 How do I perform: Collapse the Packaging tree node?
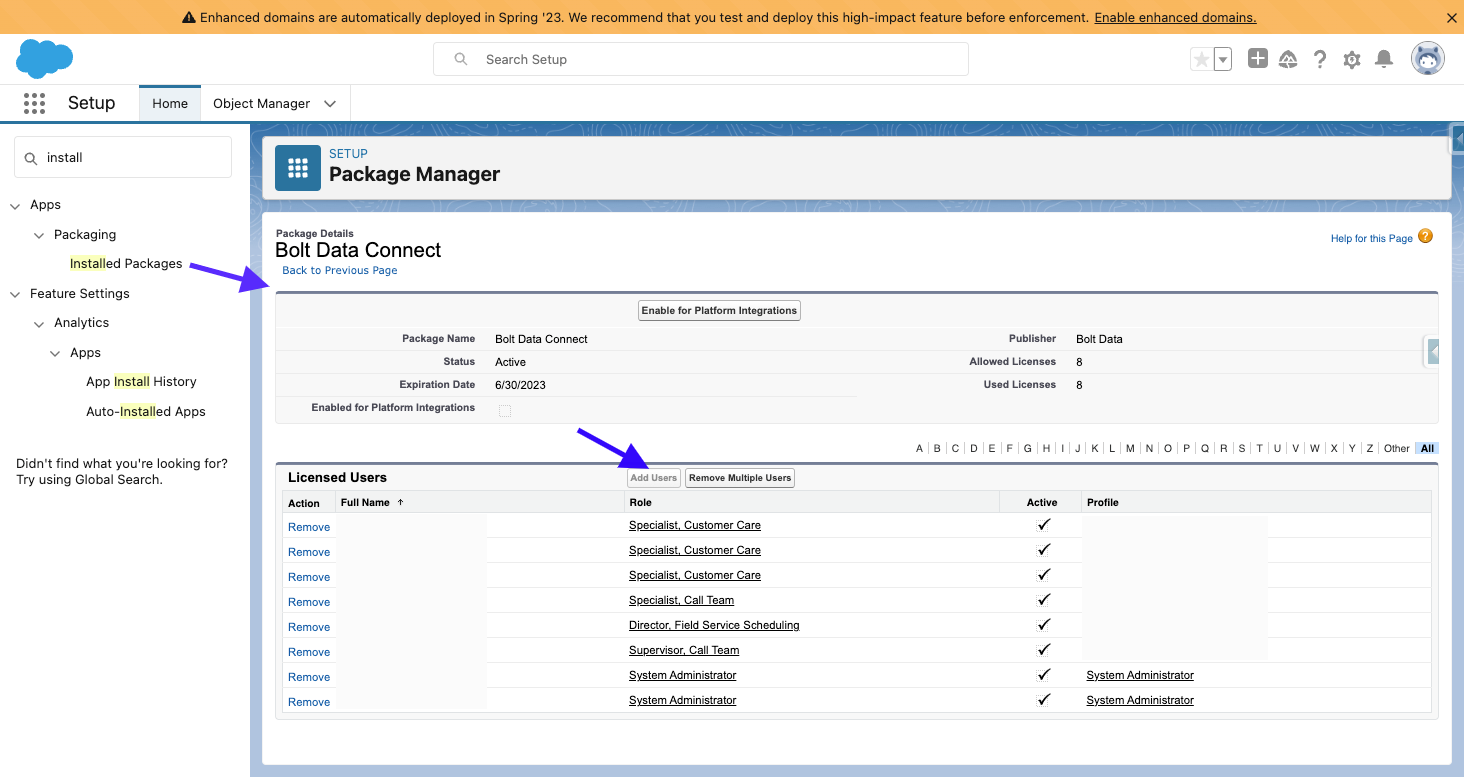click(x=39, y=235)
